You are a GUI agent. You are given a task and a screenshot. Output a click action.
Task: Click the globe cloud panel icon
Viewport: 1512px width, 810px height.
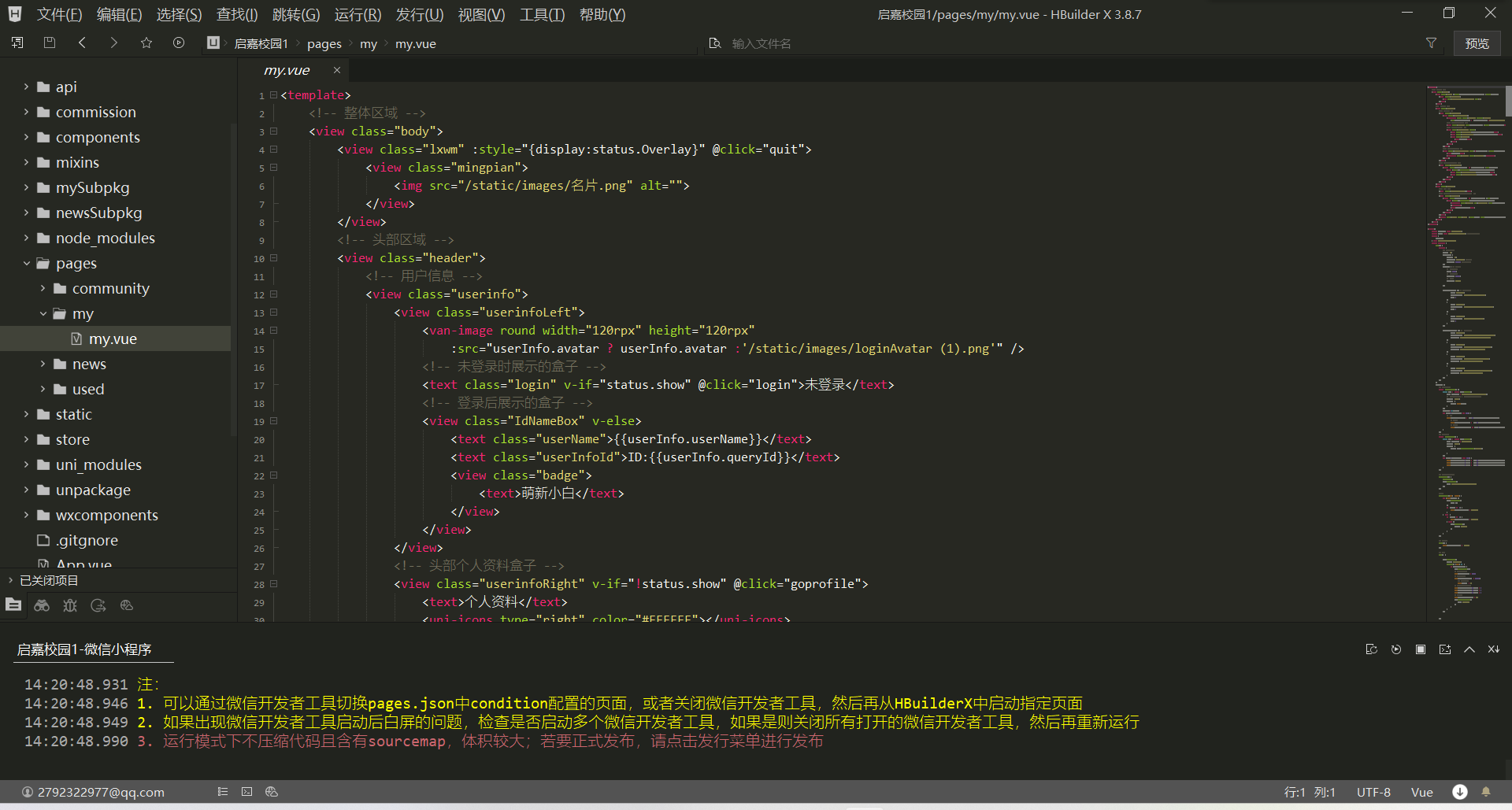coord(127,605)
